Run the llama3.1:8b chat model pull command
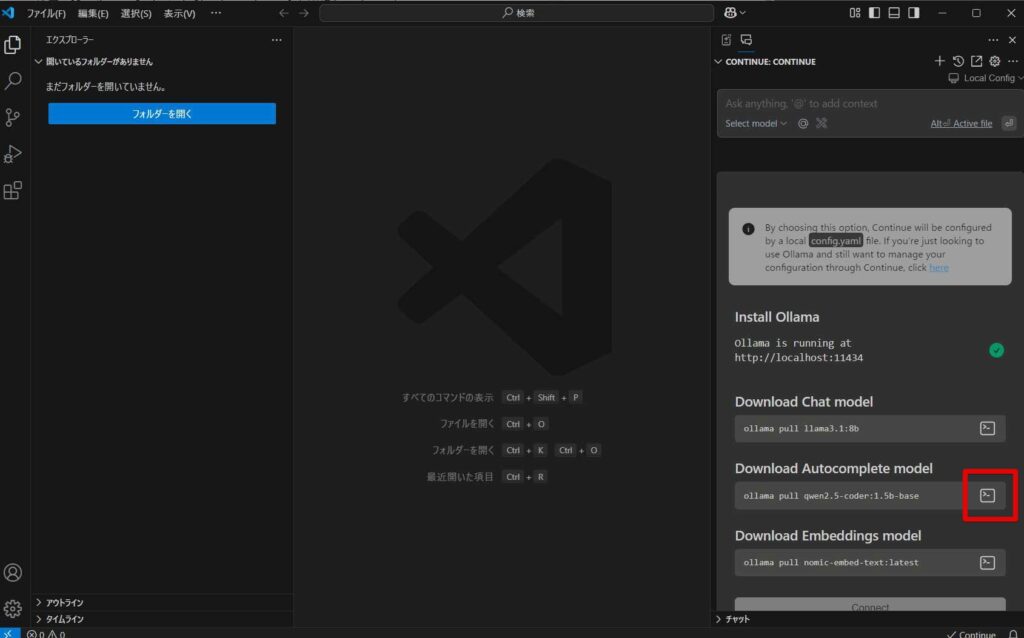This screenshot has width=1024, height=638. pos(987,428)
